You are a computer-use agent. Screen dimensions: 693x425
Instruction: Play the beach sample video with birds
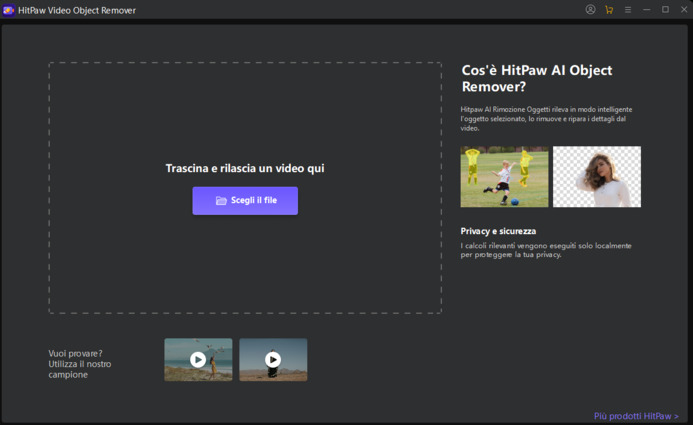[198, 360]
